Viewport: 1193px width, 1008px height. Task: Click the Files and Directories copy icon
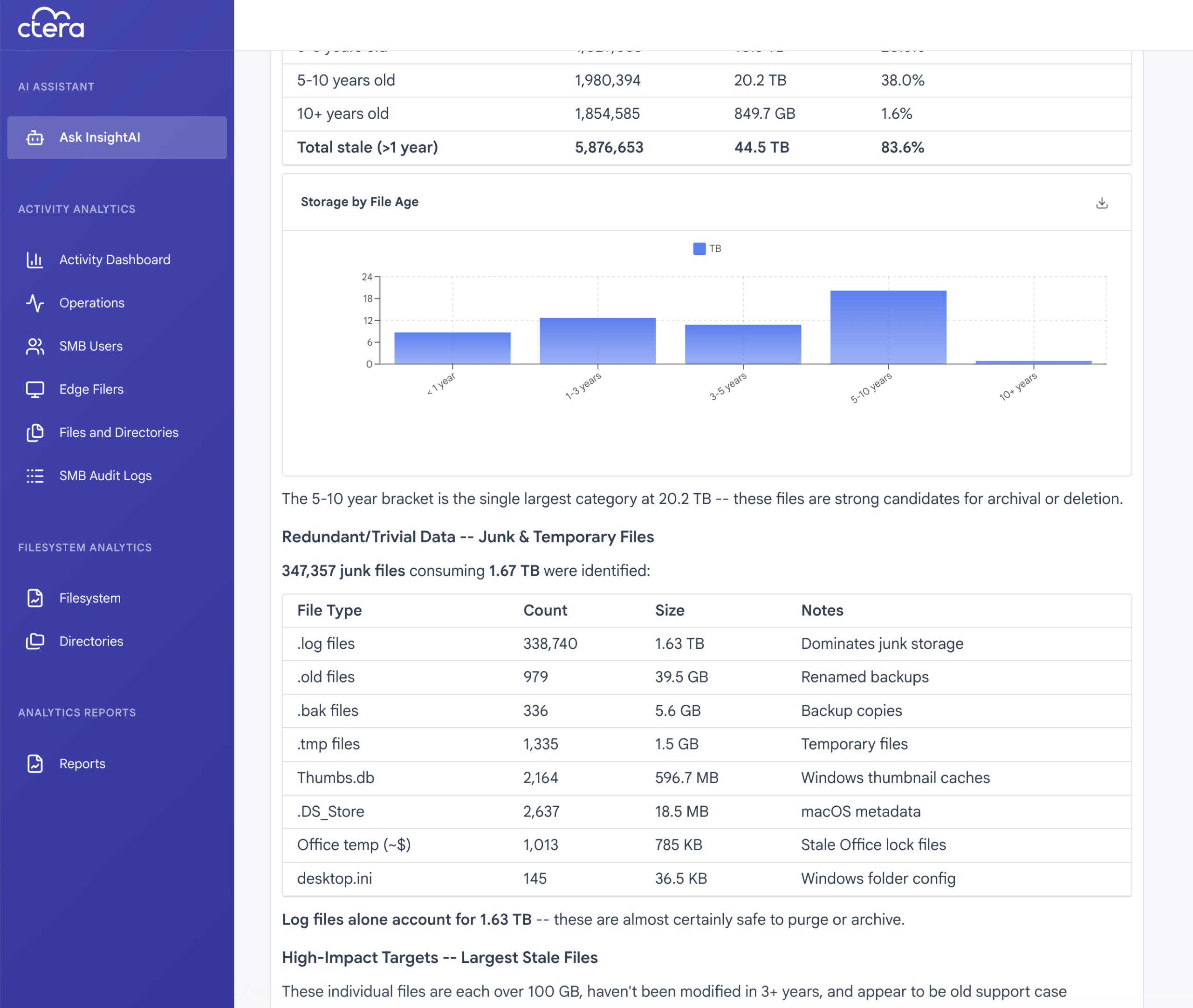coord(35,433)
